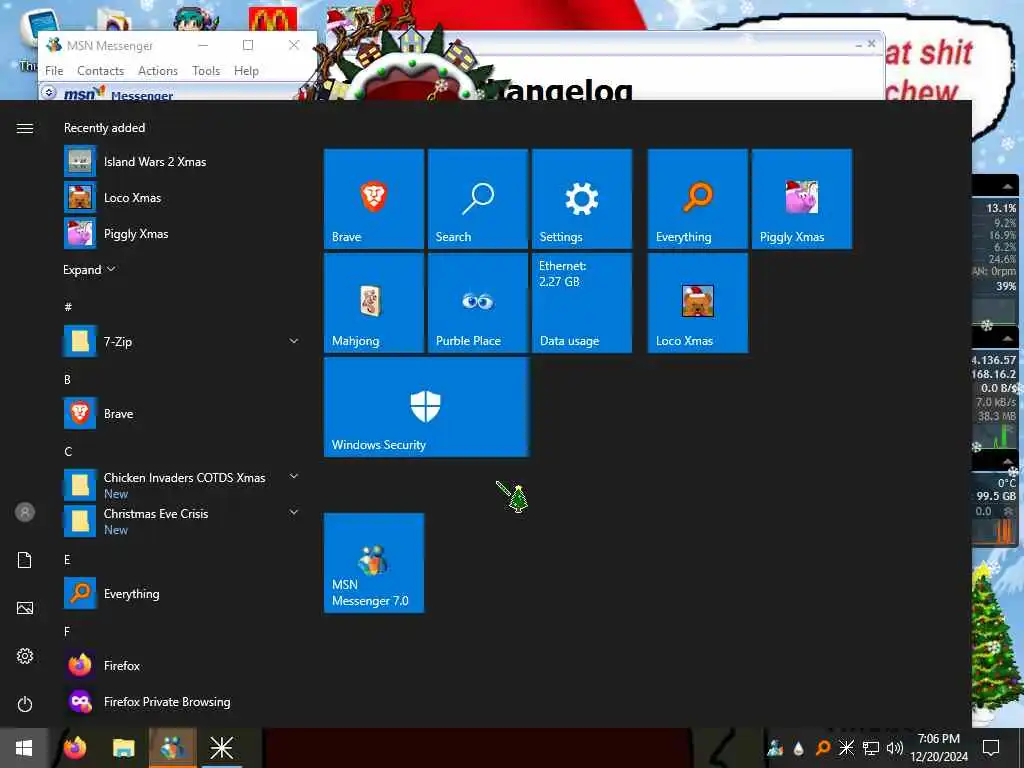Launch Brave from the app list

coord(182,413)
